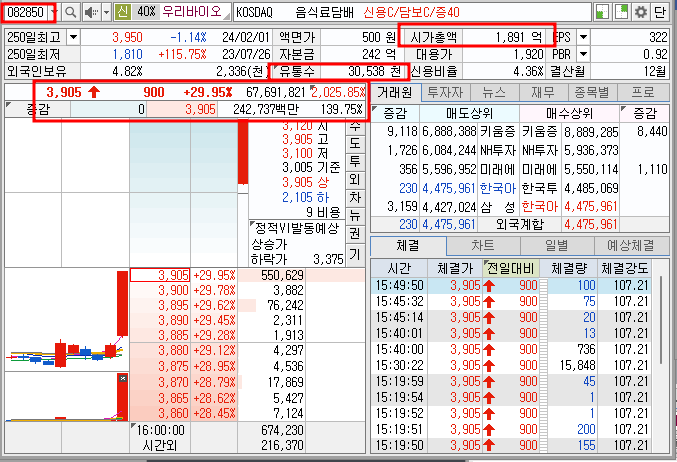Click the green 신 credit badge icon
Screen dimensions: 677x462
pos(123,12)
